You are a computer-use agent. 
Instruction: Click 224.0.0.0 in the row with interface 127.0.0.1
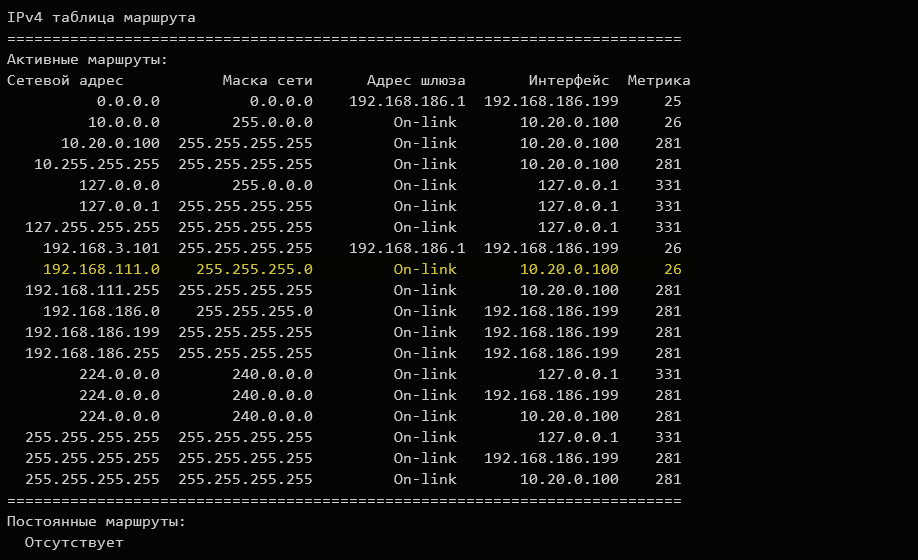119,375
